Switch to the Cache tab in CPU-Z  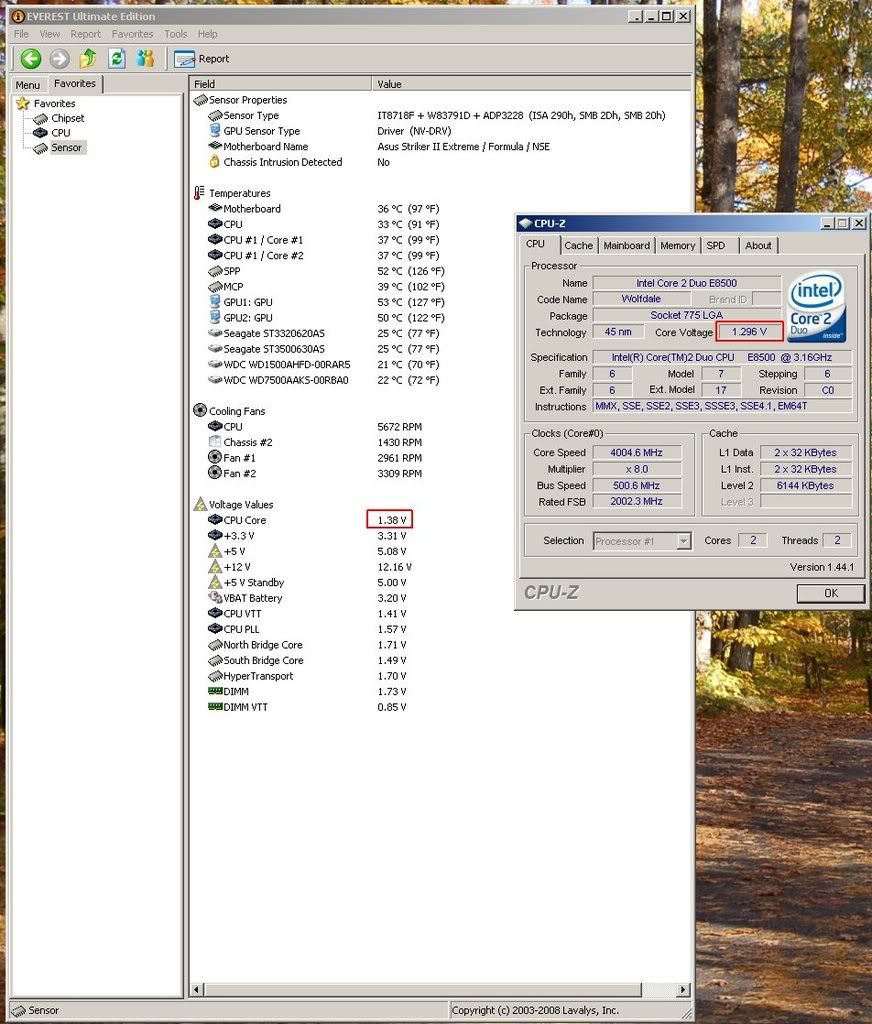coord(579,246)
